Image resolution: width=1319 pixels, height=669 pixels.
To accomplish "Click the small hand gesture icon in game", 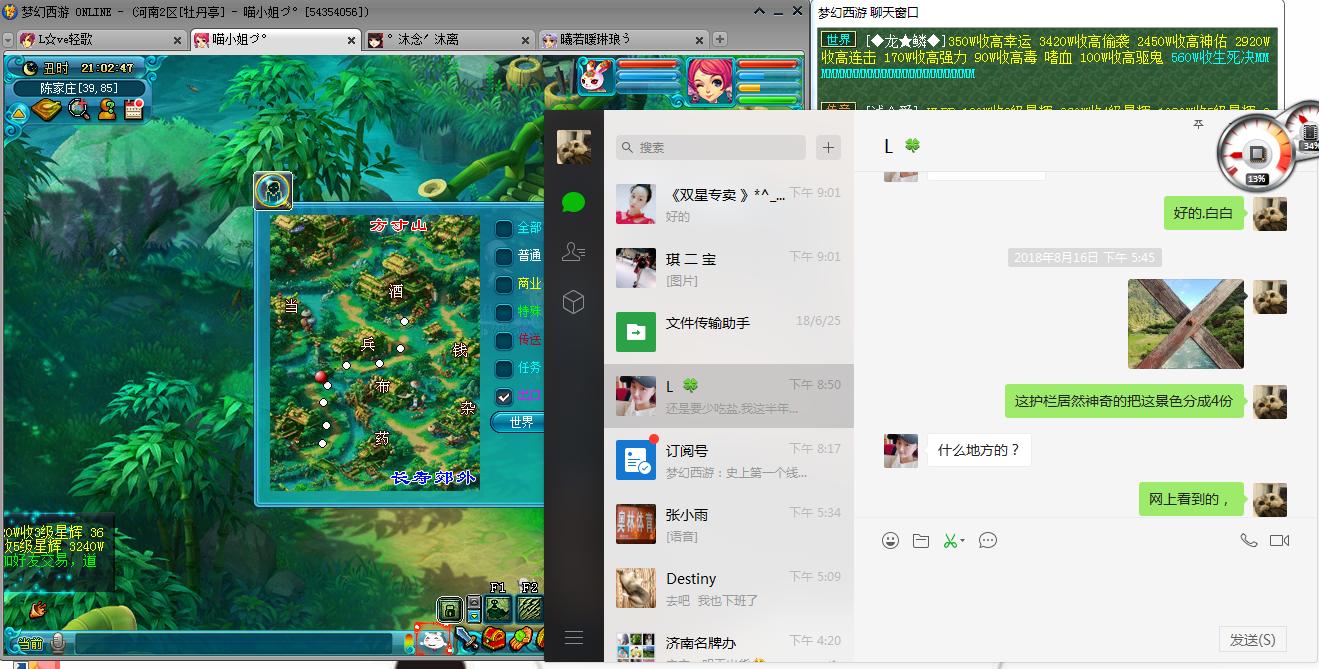I will click(x=38, y=608).
